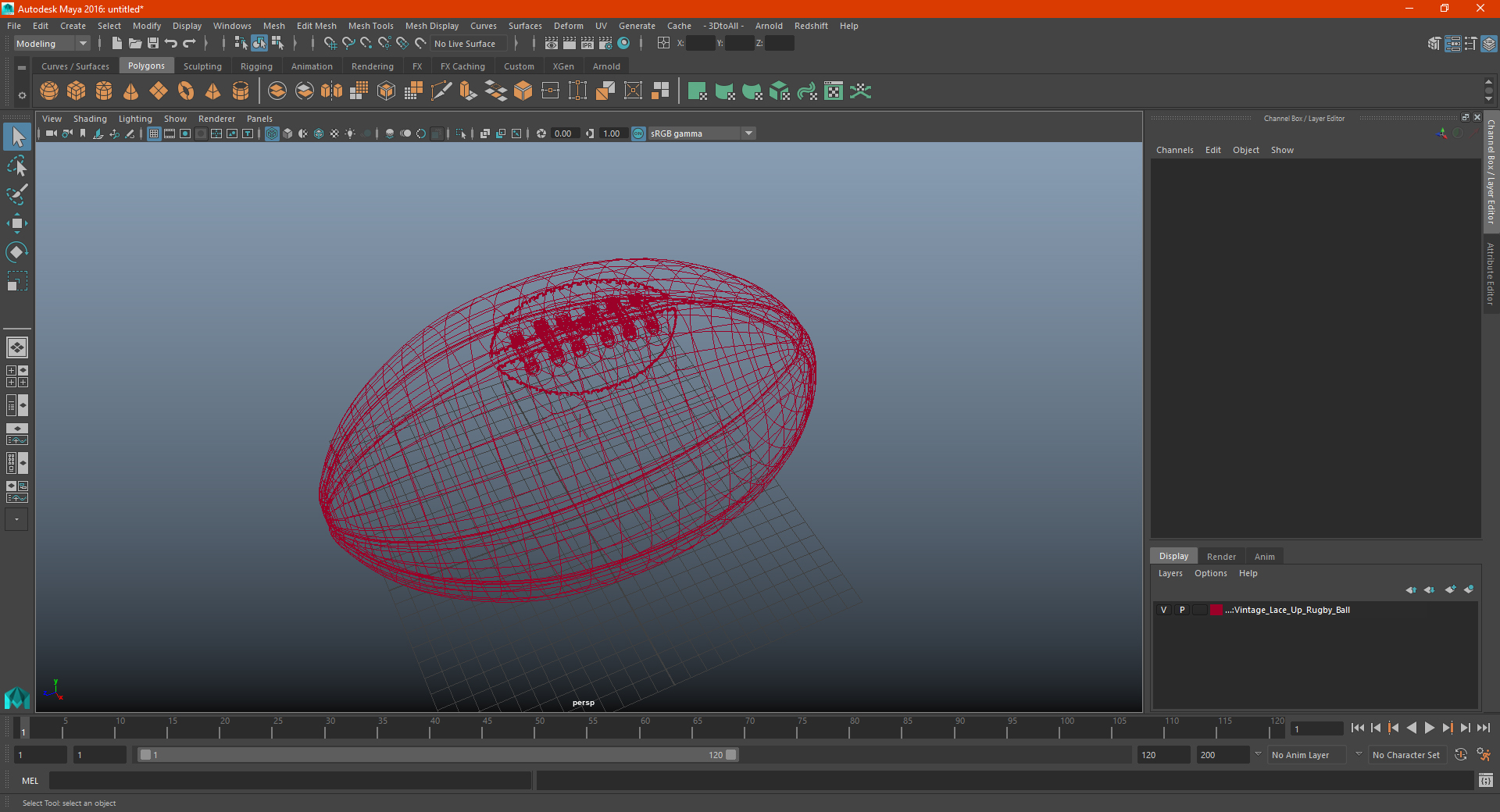The height and width of the screenshot is (812, 1500).
Task: Expand the toolbox layout options arrow
Action: click(17, 519)
